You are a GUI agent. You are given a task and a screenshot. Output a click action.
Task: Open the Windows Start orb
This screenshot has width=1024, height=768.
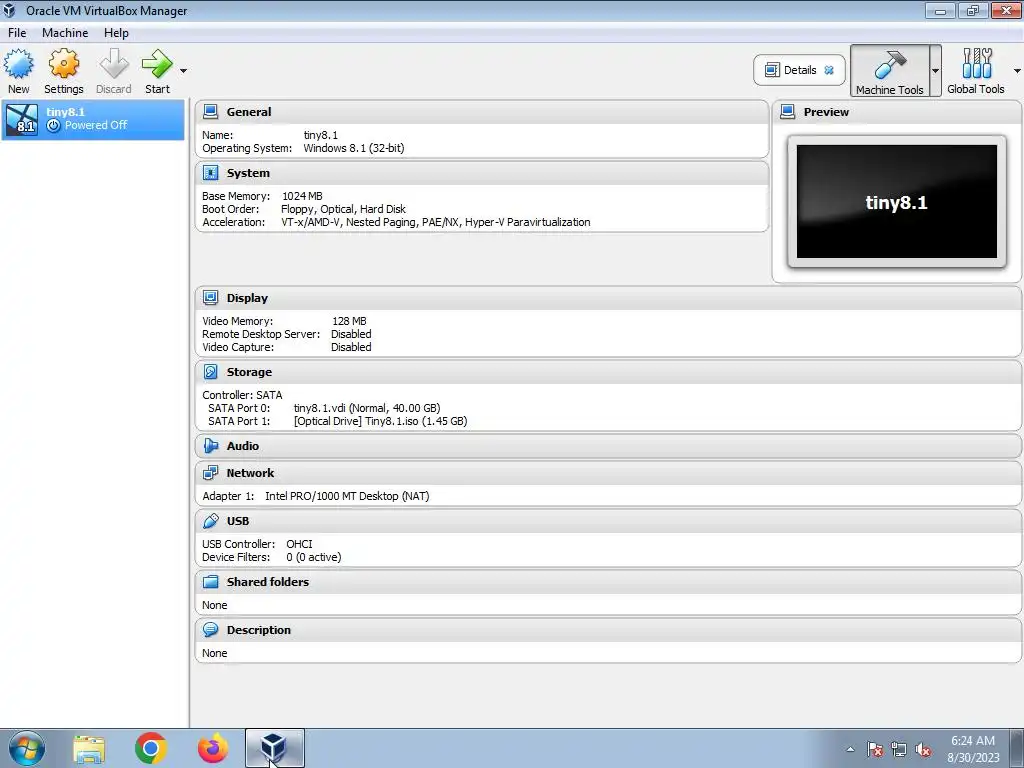[x=26, y=748]
